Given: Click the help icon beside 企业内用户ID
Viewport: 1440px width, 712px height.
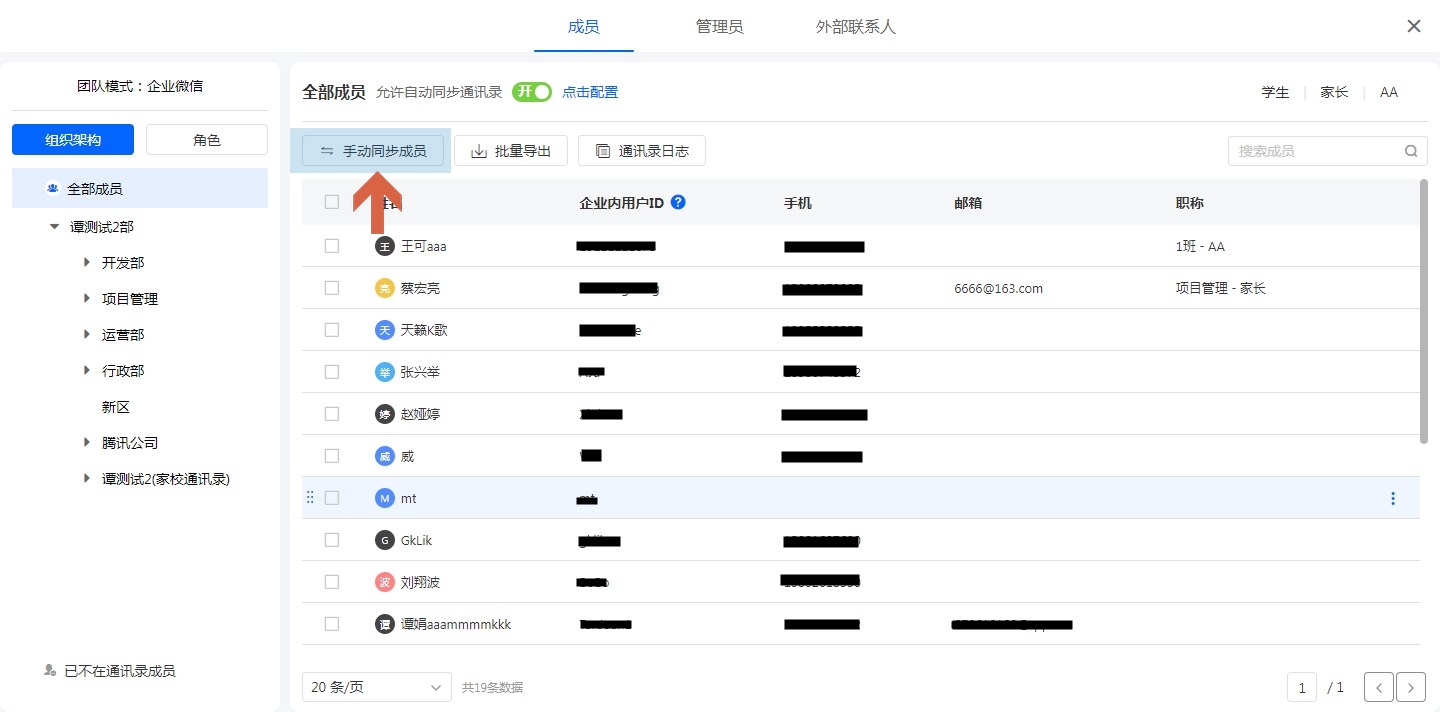Looking at the screenshot, I should coord(678,202).
